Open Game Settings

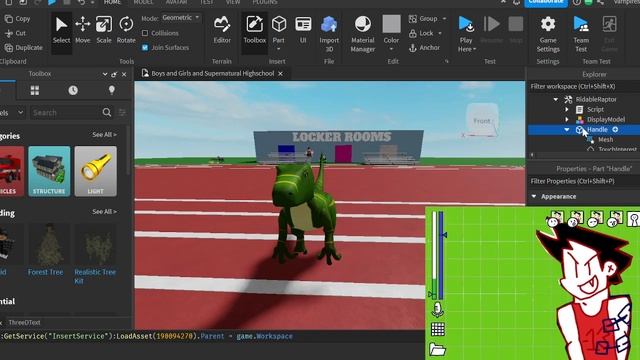tap(548, 34)
